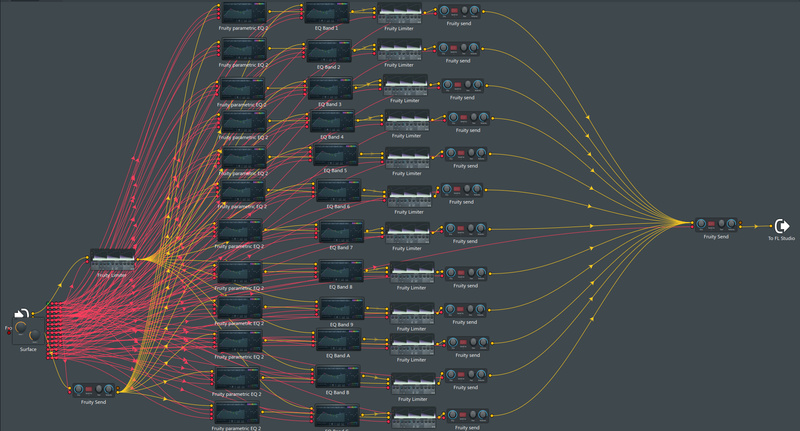Viewport: 800px width, 431px height.
Task: Select the From FL Studio input node icon
Action: (x=21, y=313)
